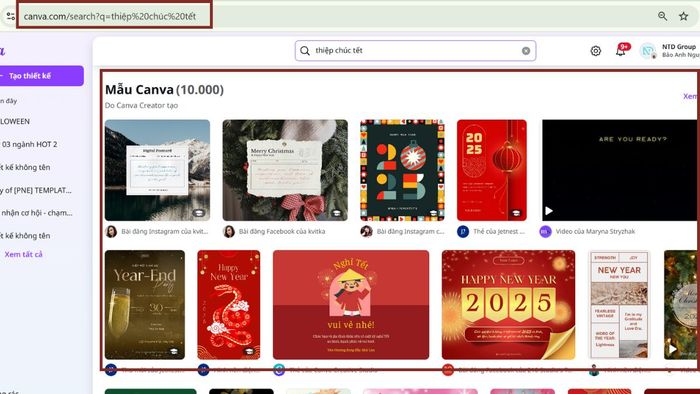Click the education badge on Merry Christmas template
Image resolution: width=700 pixels, height=394 pixels.
point(337,213)
